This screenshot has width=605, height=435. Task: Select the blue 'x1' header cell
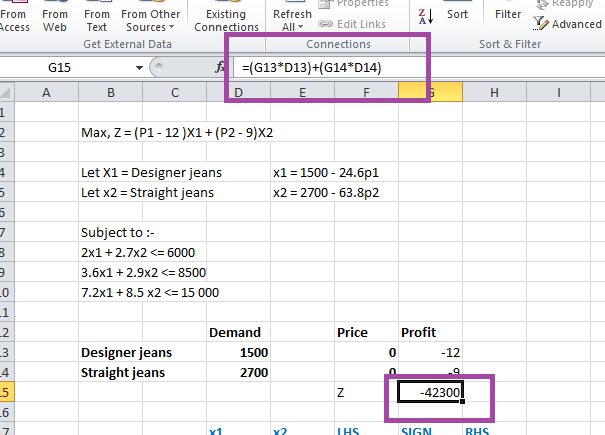pos(238,430)
